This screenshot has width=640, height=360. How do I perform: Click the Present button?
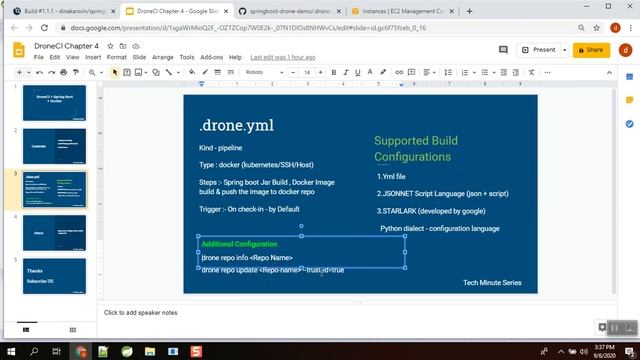point(539,50)
